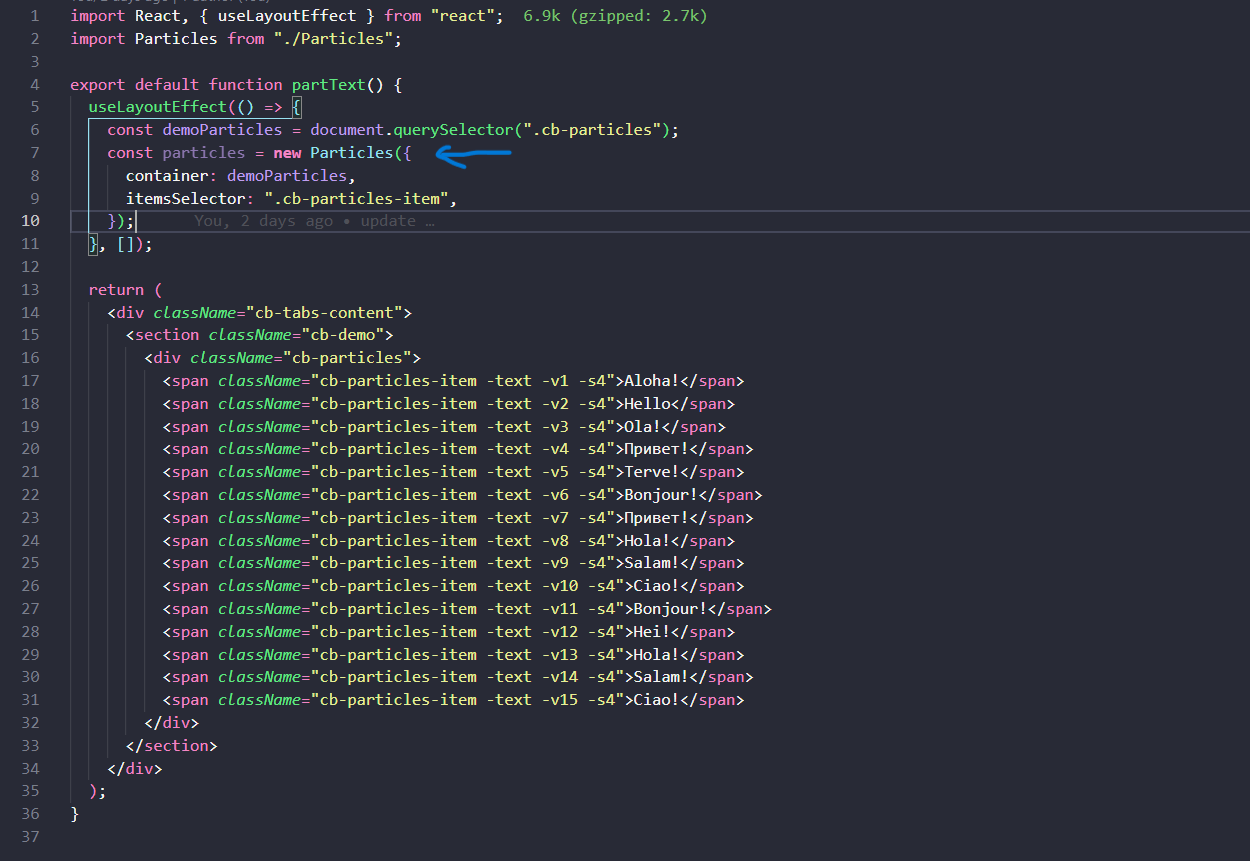Click line number 24 in the gutter

click(x=30, y=541)
